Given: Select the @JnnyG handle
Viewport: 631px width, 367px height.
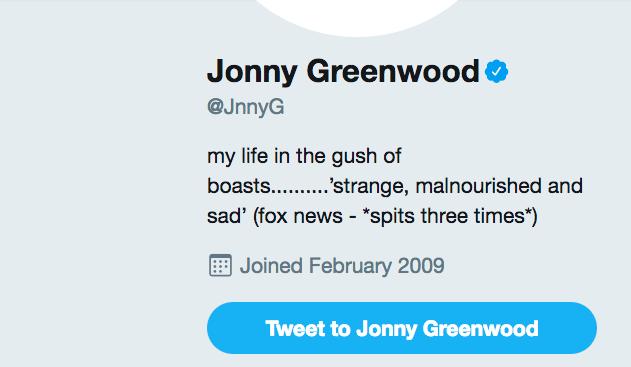Looking at the screenshot, I should point(245,107).
